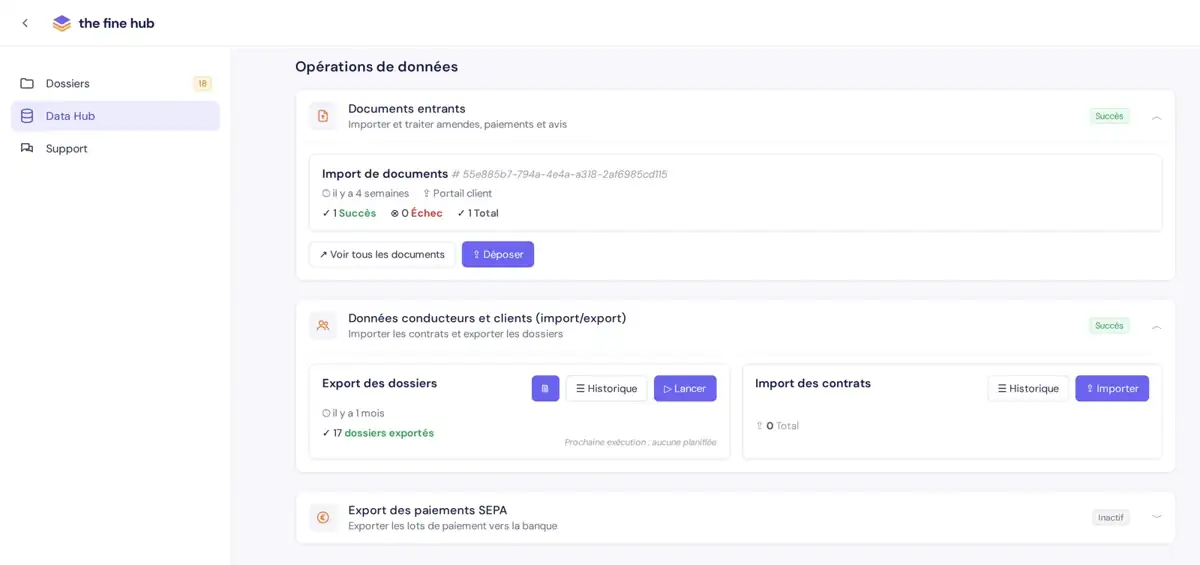Image resolution: width=1200 pixels, height=565 pixels.
Task: Click the Export des dossiers title
Action: coord(379,383)
